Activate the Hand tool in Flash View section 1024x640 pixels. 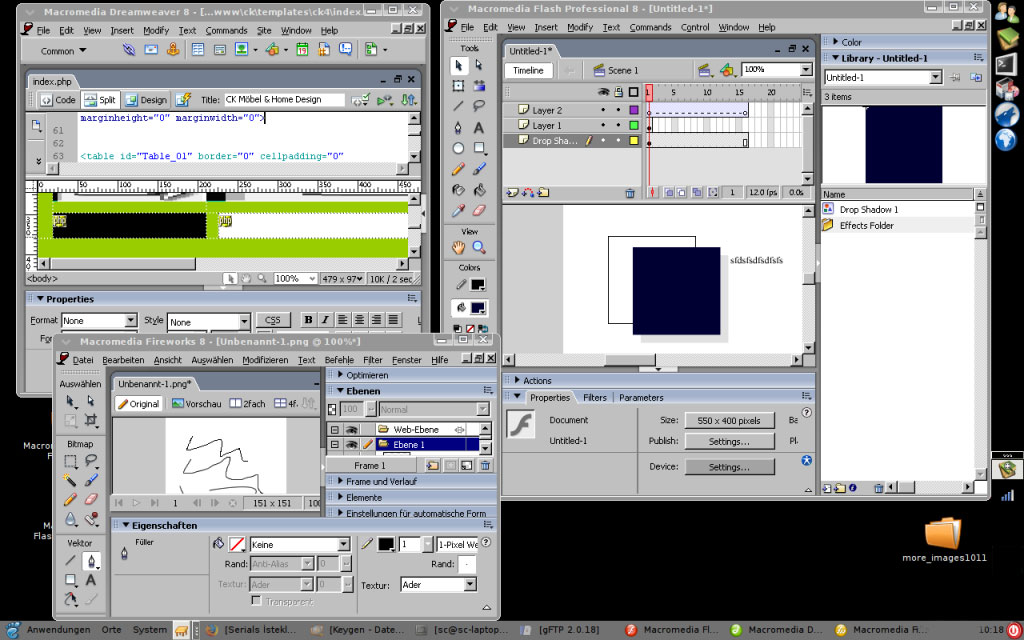point(458,247)
